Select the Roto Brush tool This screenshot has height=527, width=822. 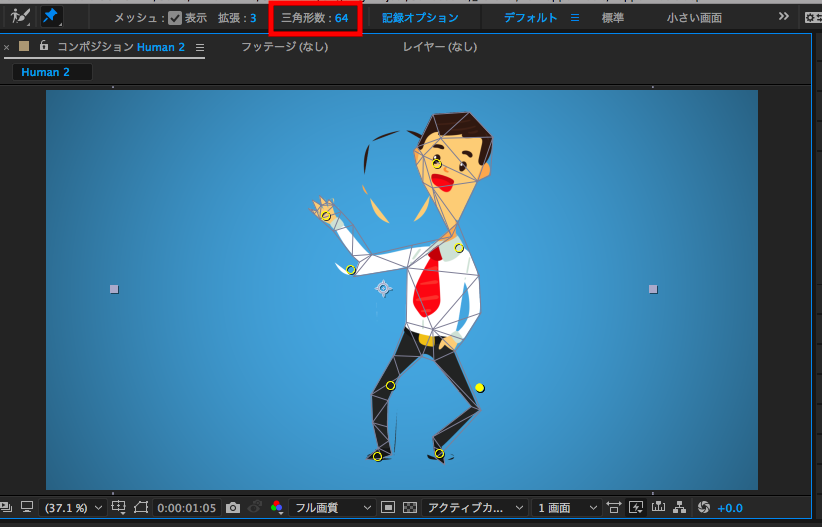click(20, 16)
